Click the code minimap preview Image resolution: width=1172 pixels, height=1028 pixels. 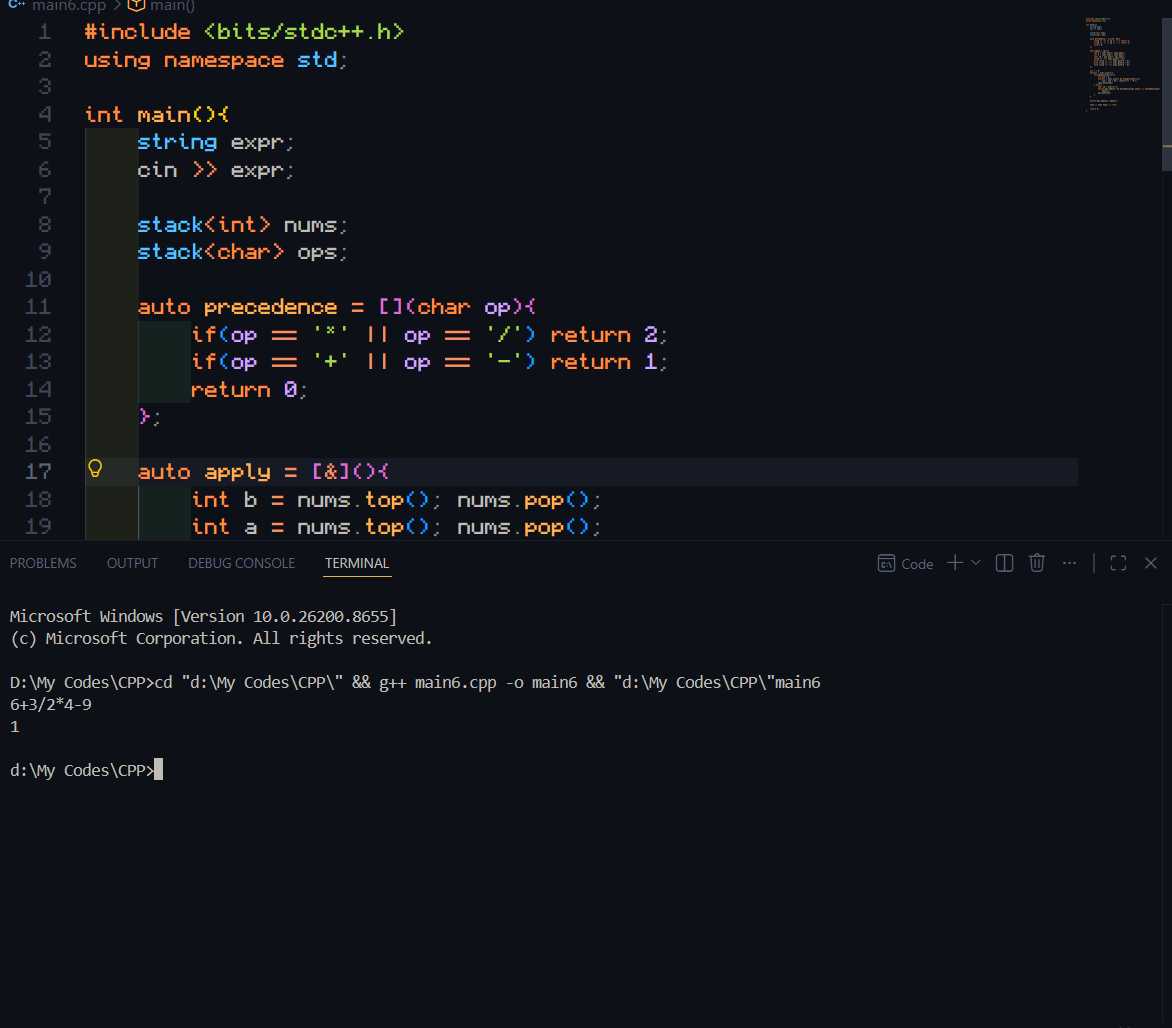pyautogui.click(x=1121, y=64)
